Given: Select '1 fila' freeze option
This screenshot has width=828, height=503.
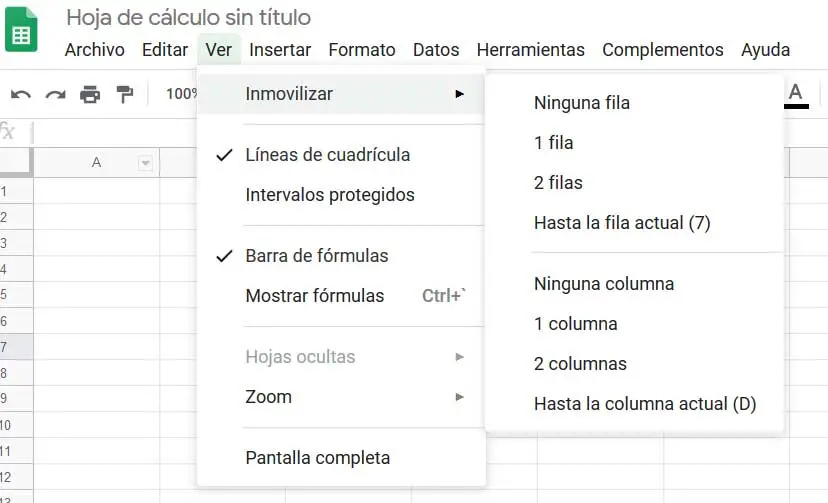Looking at the screenshot, I should 554,143.
